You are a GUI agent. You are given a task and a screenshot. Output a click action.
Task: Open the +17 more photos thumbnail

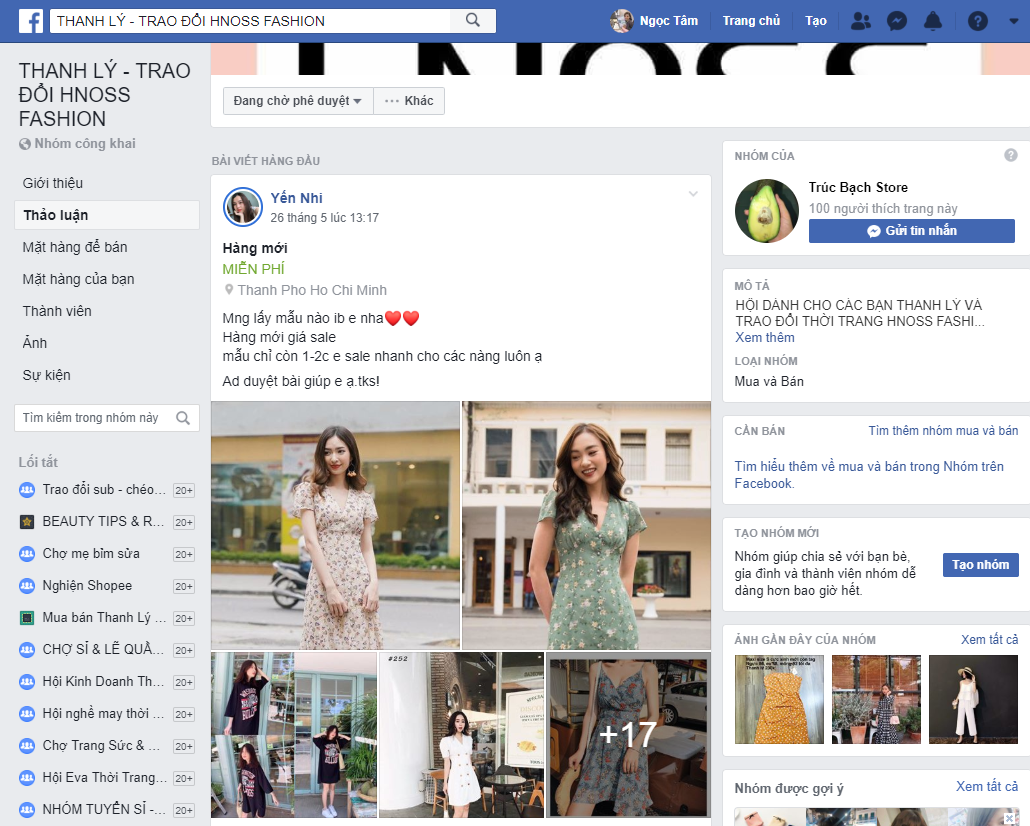click(628, 735)
